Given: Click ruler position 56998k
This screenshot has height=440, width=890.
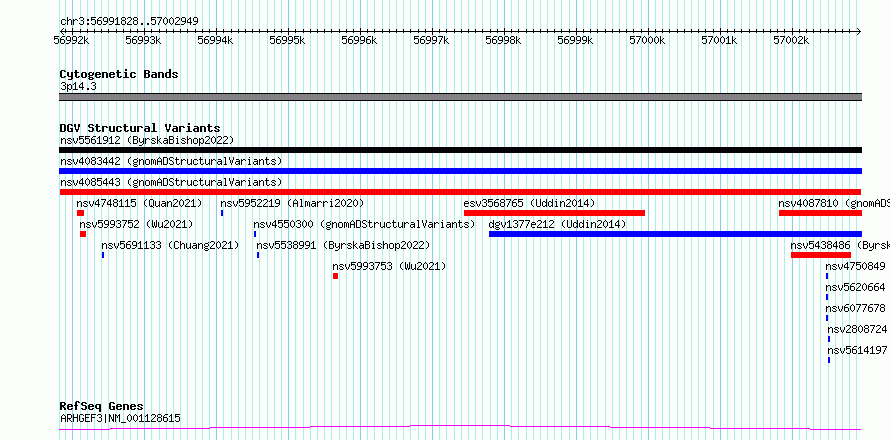Looking at the screenshot, I should (x=504, y=40).
